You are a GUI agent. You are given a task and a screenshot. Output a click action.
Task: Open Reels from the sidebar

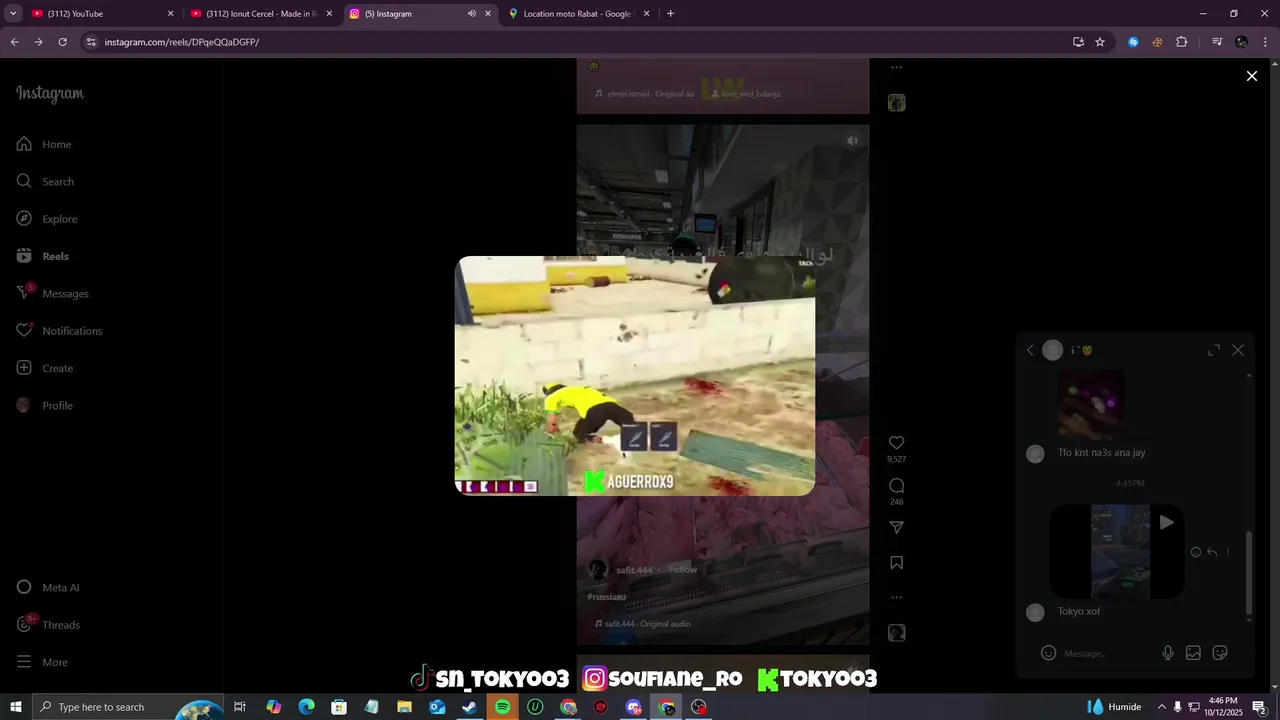43,256
